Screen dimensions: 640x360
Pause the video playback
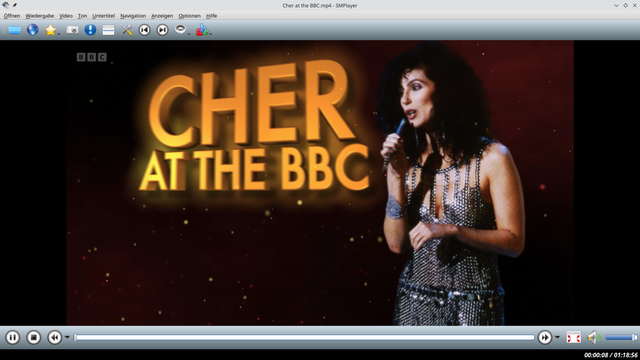[x=12, y=338]
